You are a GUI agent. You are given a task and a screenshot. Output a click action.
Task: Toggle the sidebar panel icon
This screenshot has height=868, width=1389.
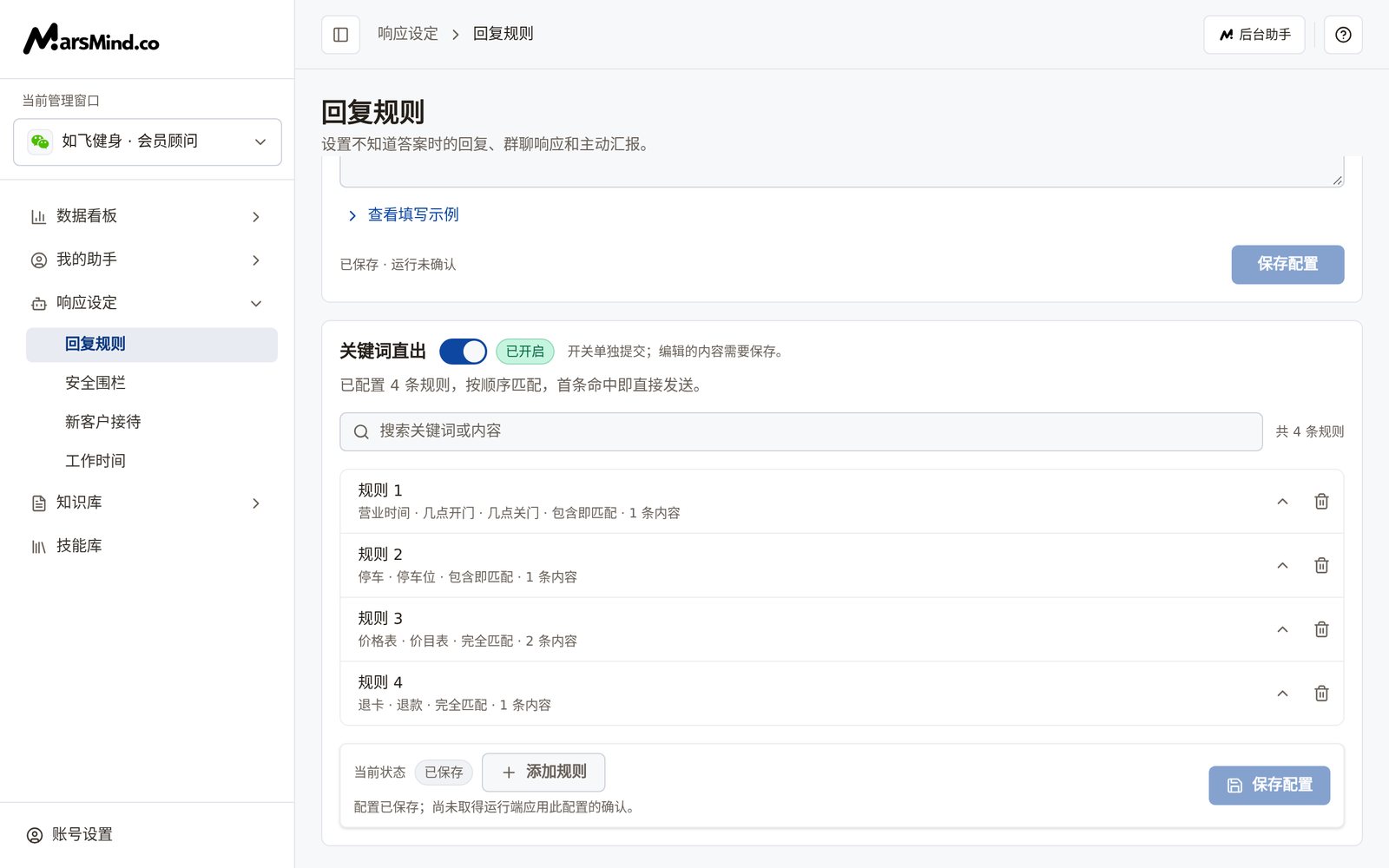tap(340, 35)
